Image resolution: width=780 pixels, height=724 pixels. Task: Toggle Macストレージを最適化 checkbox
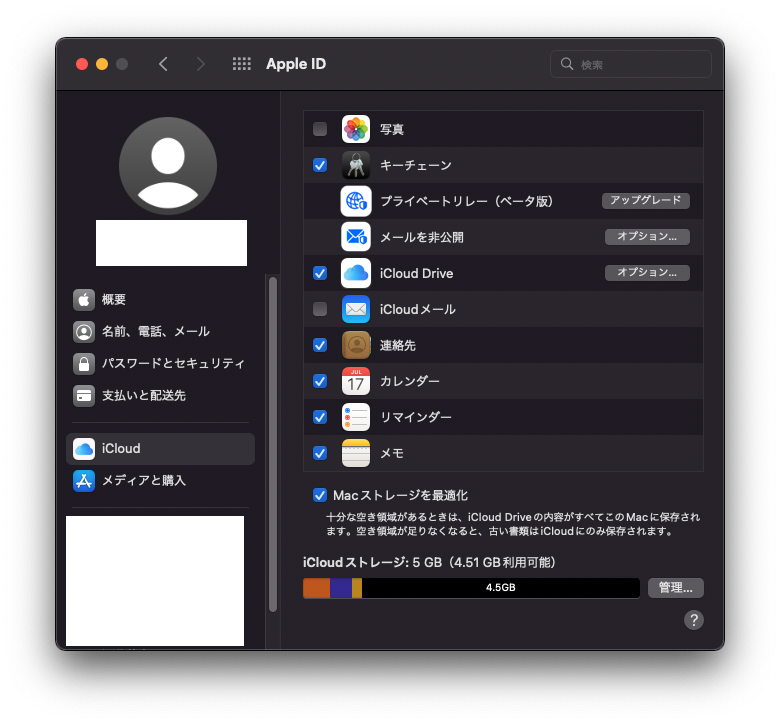[320, 495]
